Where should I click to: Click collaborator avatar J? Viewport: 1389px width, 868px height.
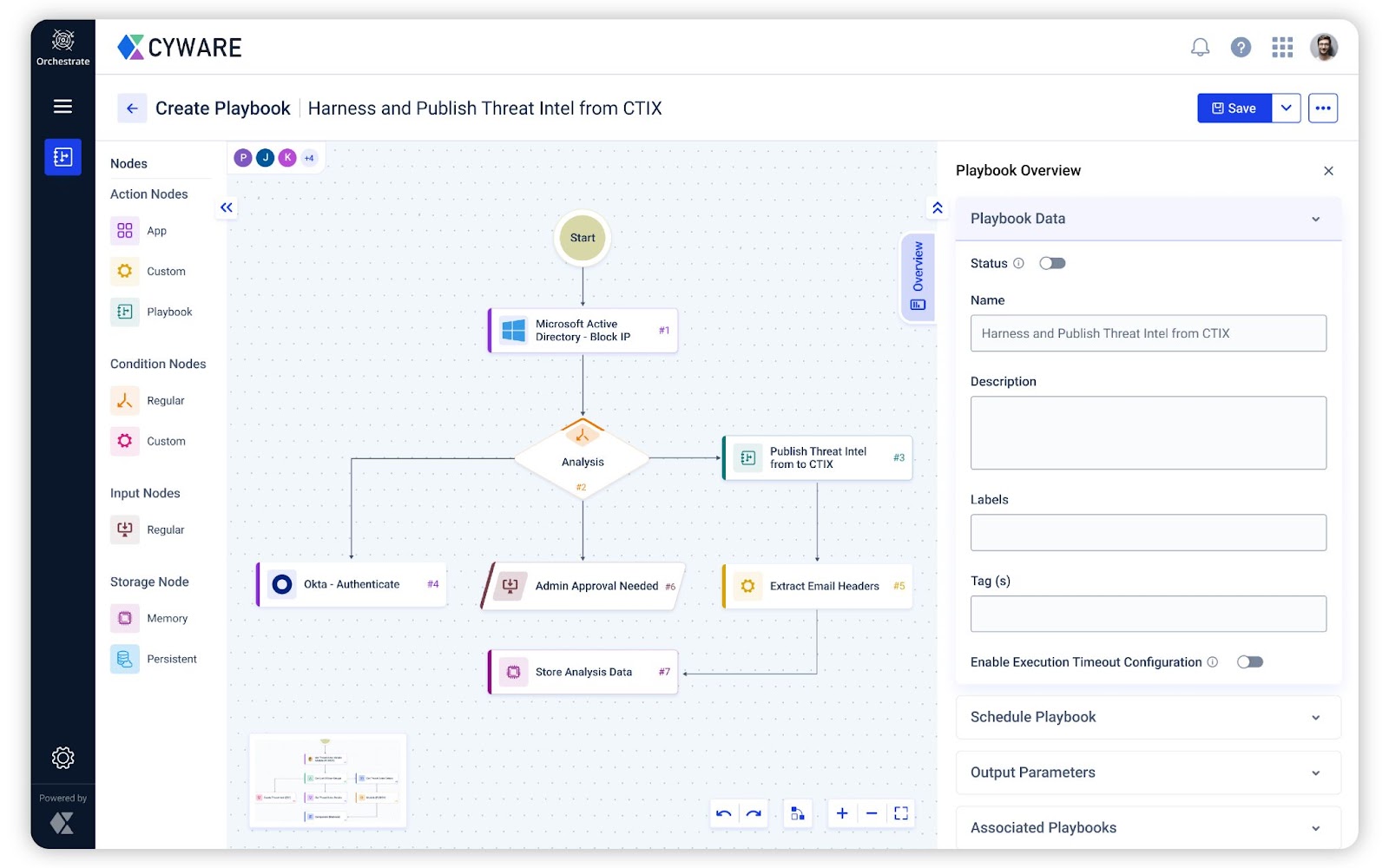[x=266, y=158]
